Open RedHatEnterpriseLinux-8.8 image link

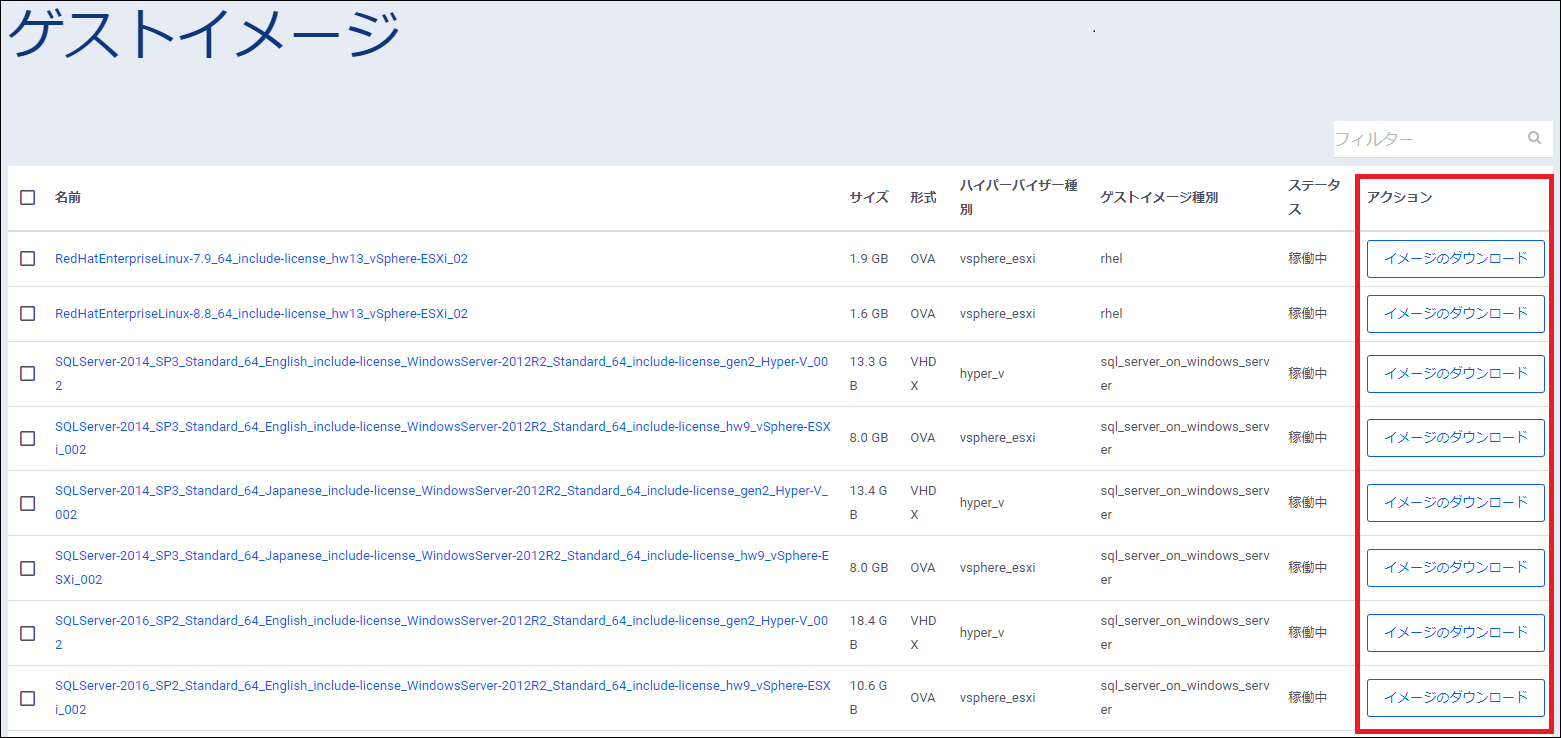click(x=261, y=314)
